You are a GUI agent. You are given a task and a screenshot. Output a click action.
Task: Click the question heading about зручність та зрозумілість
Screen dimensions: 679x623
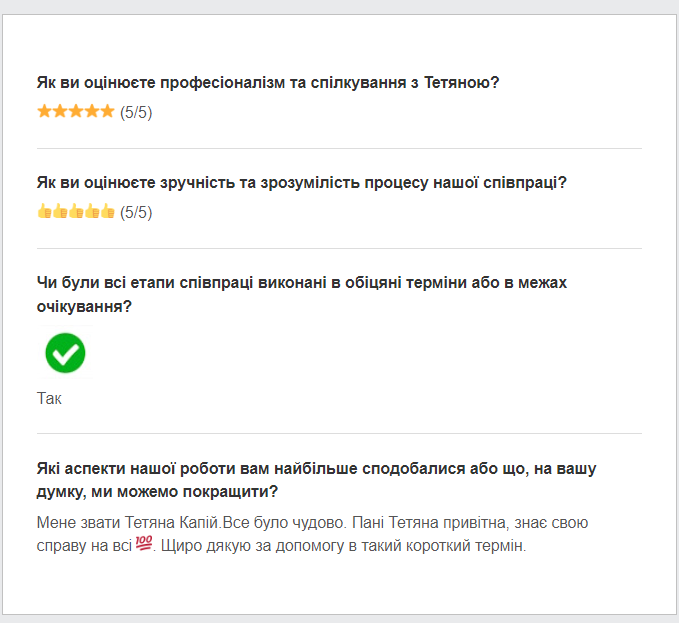302,183
